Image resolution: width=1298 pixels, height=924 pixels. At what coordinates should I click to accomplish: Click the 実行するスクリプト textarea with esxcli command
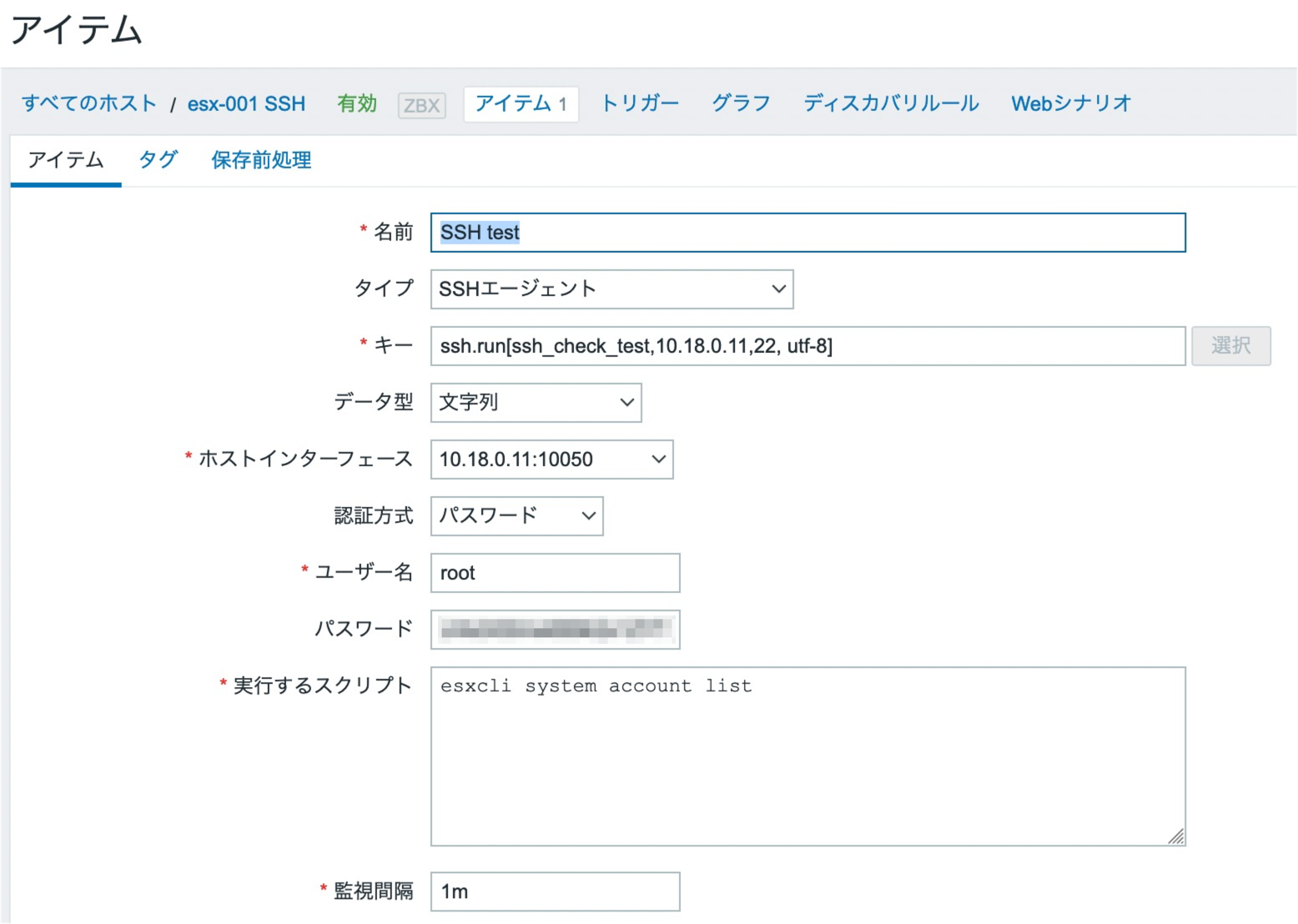tap(807, 756)
